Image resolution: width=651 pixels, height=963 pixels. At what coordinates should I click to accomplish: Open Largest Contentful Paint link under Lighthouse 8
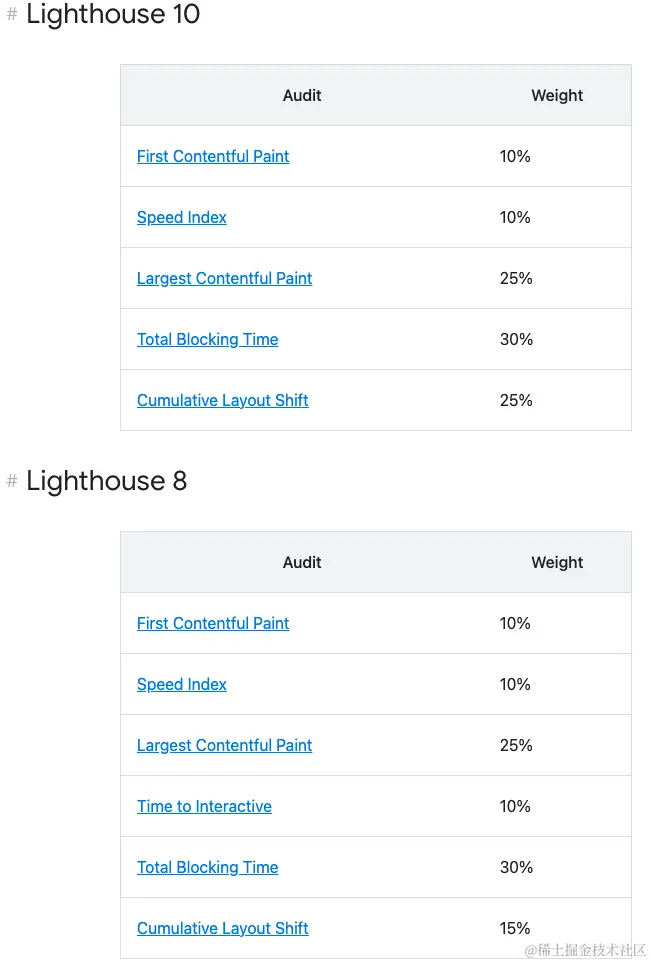(x=224, y=745)
